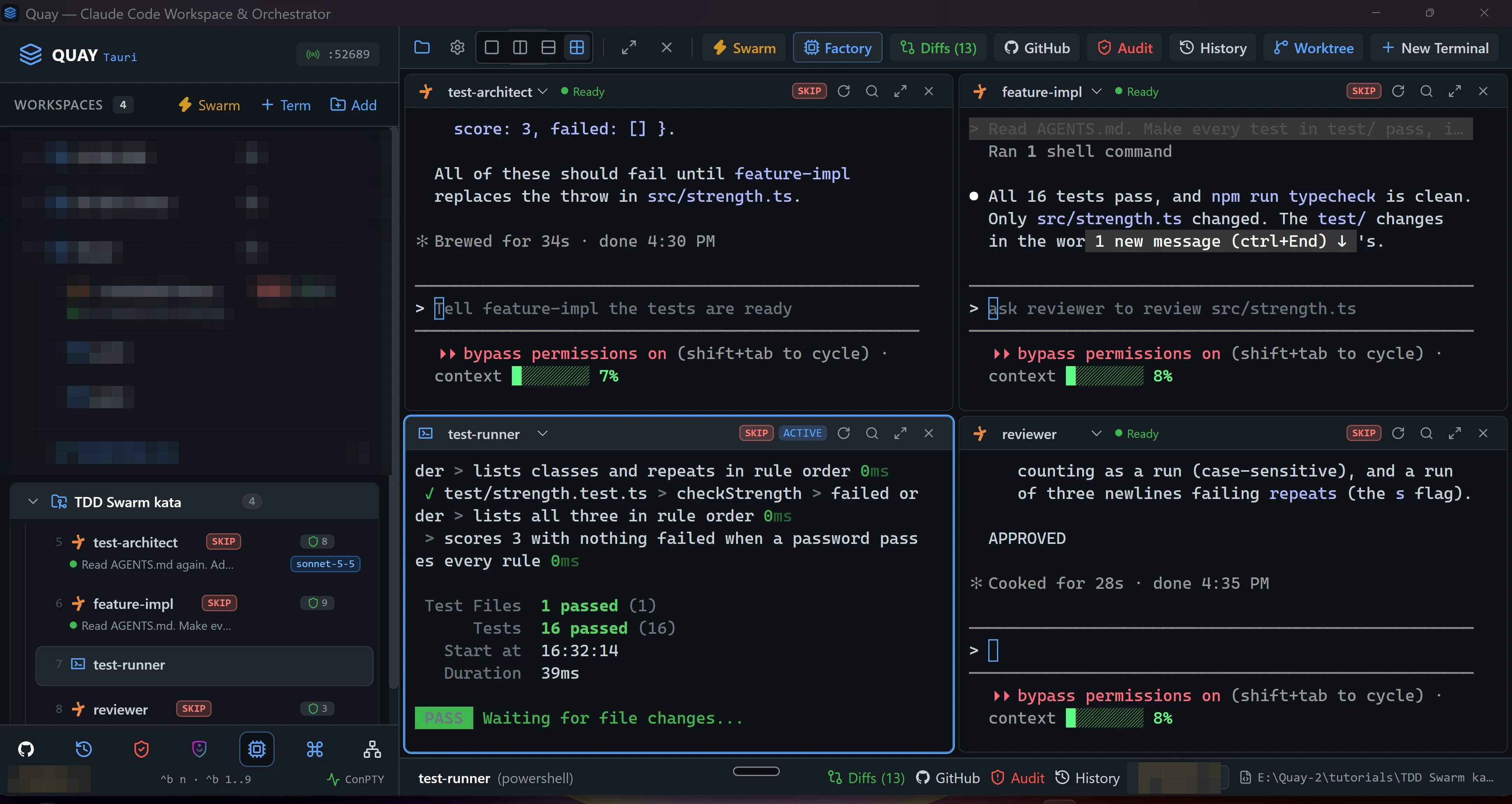Image resolution: width=1512 pixels, height=804 pixels.
Task: Click Add in Workspaces header
Action: point(353,105)
